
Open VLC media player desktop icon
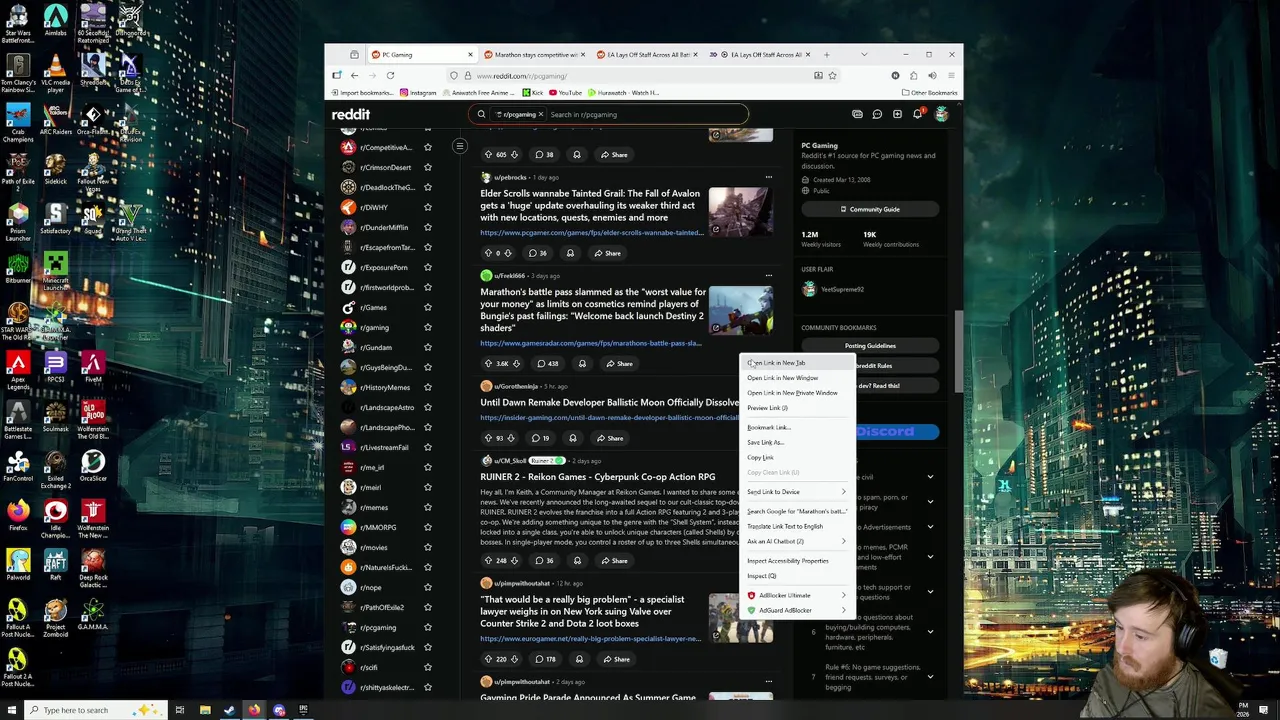point(55,70)
